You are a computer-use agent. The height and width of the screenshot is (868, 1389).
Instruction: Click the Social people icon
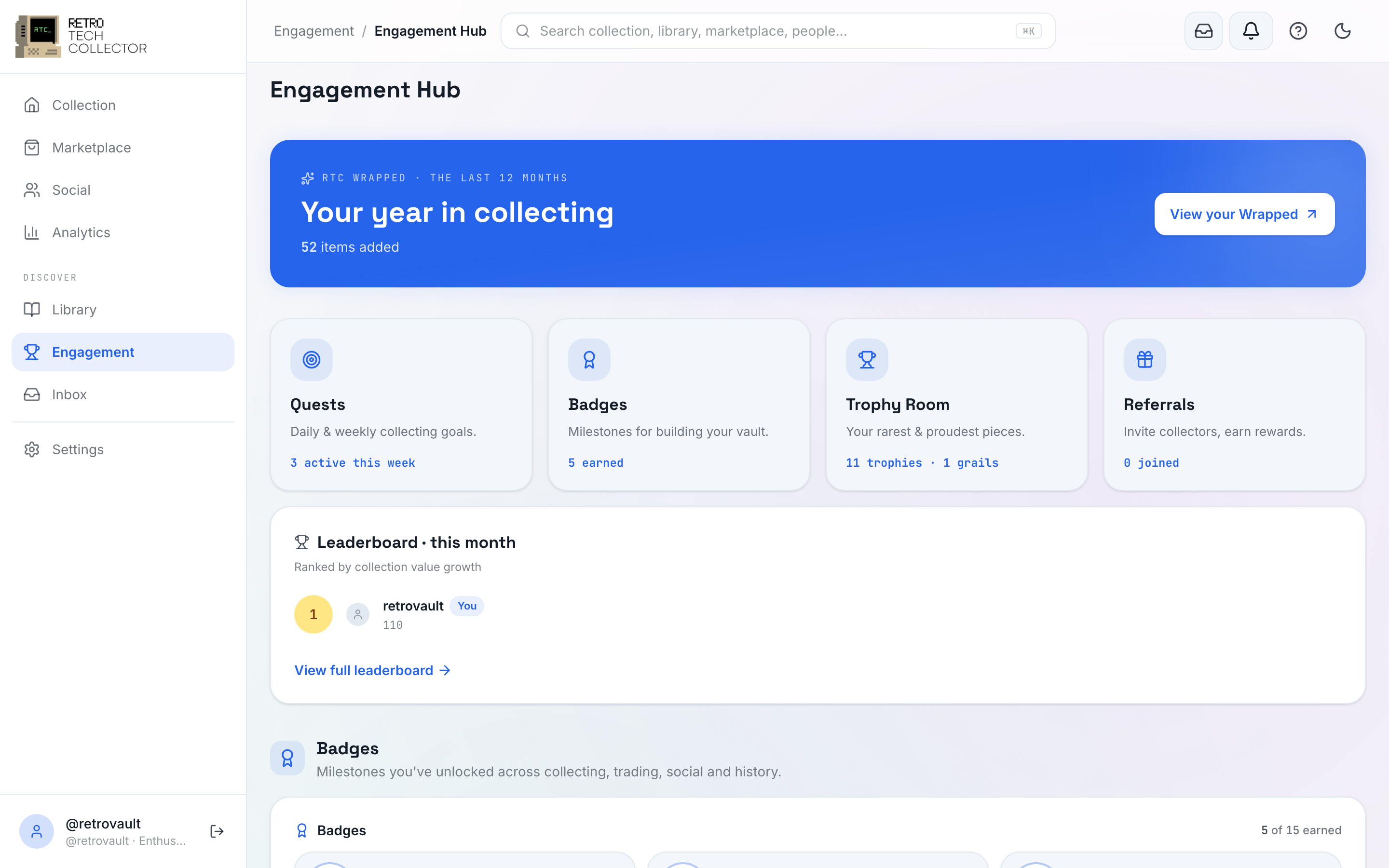point(31,190)
